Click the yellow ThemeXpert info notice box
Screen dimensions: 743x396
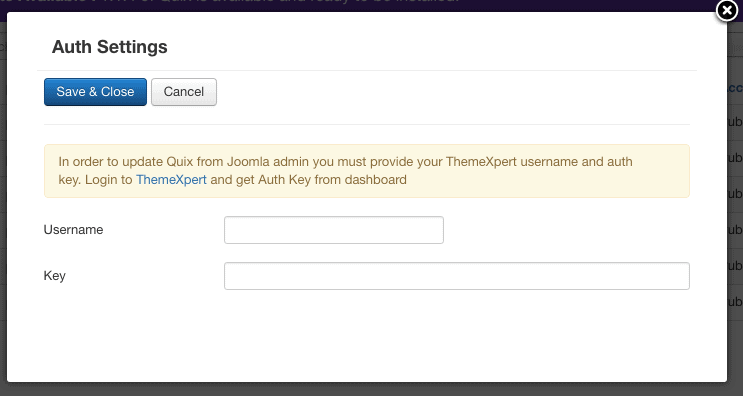pos(367,171)
